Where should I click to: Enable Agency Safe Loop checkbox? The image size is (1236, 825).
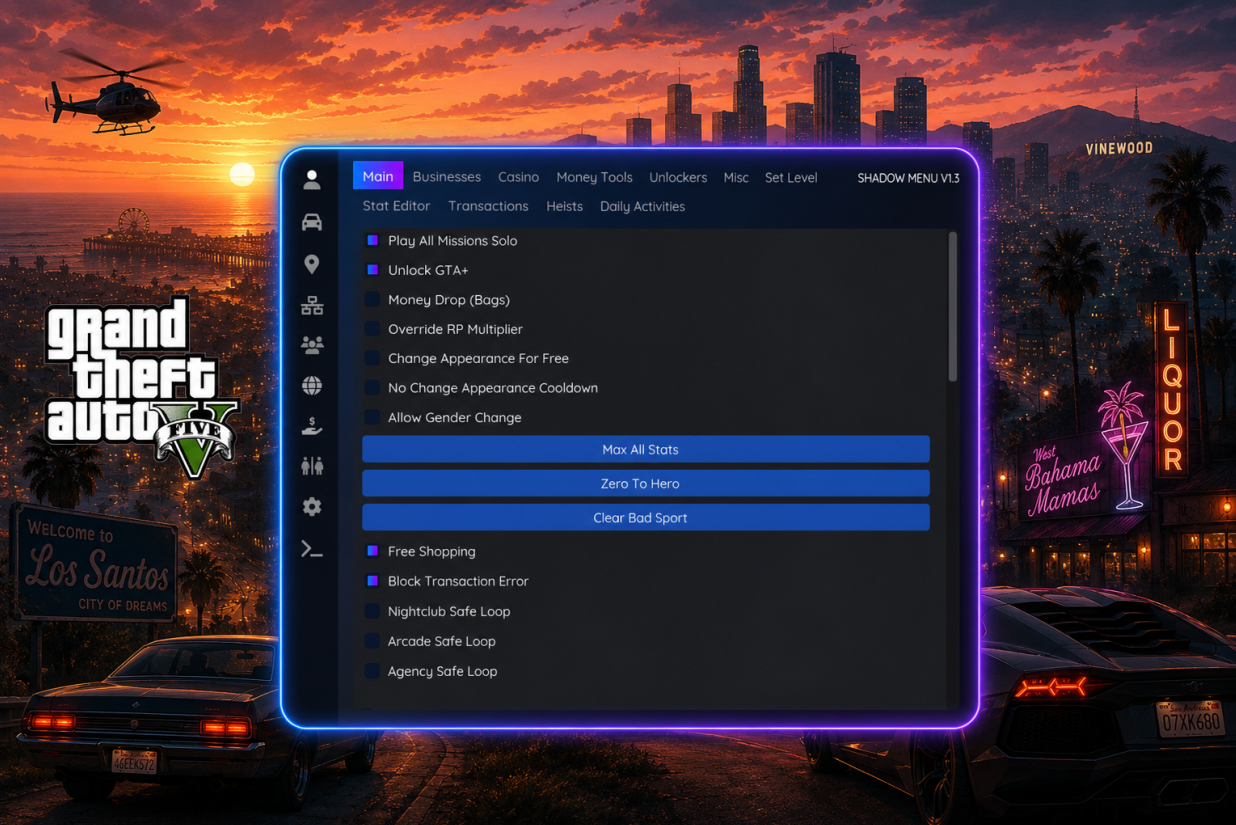pos(372,671)
